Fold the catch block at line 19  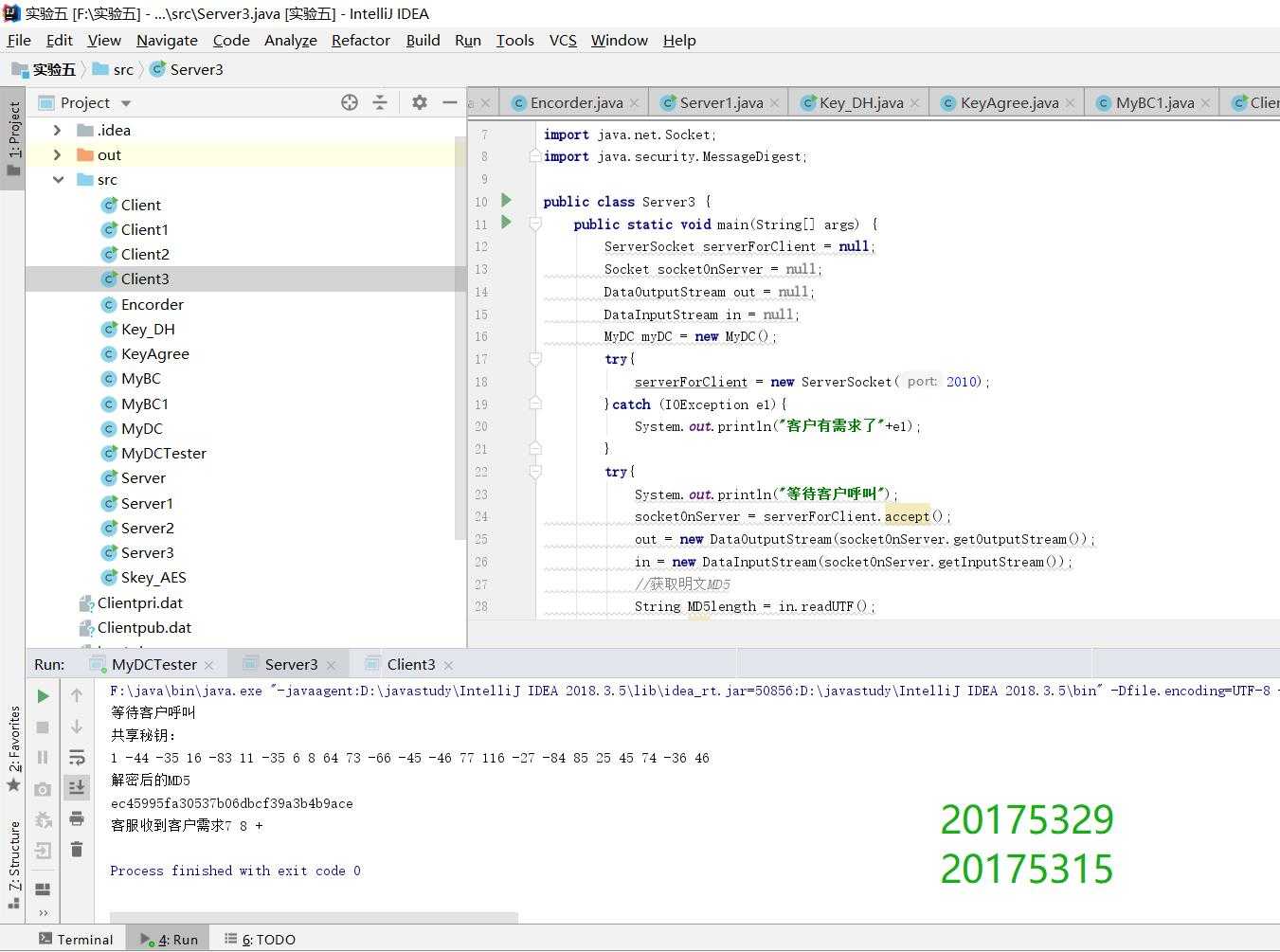[535, 404]
